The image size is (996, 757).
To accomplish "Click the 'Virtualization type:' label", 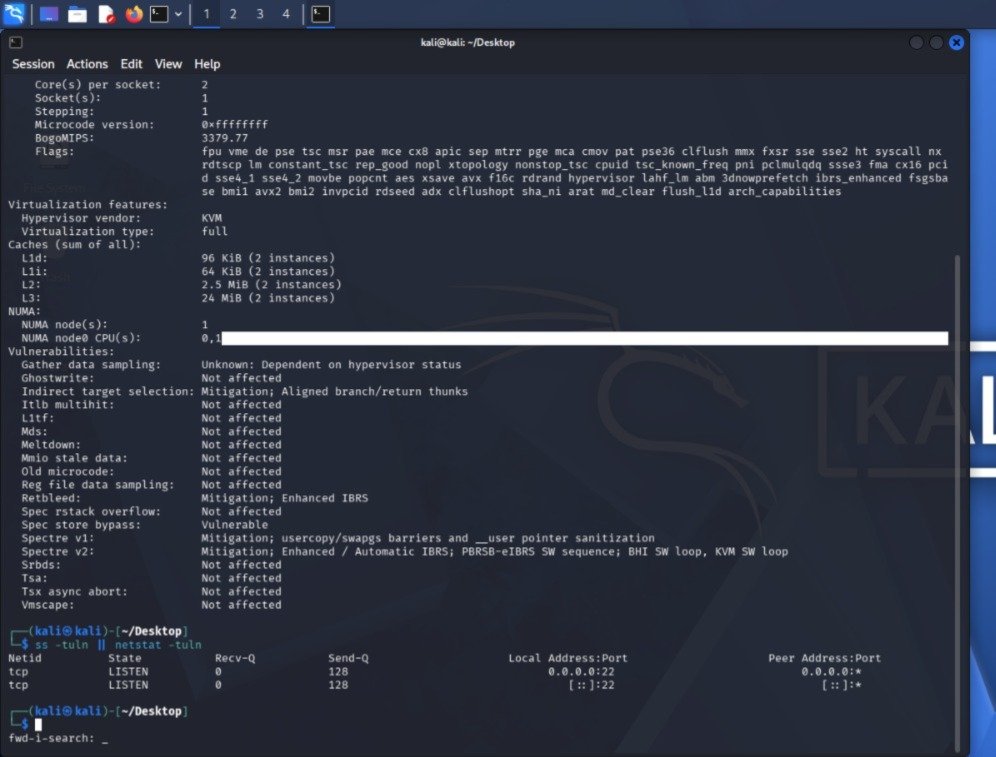I will (x=88, y=231).
